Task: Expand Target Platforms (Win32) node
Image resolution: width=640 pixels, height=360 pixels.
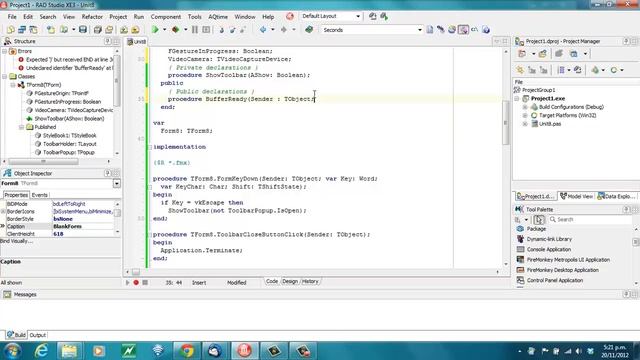Action: pos(525,116)
